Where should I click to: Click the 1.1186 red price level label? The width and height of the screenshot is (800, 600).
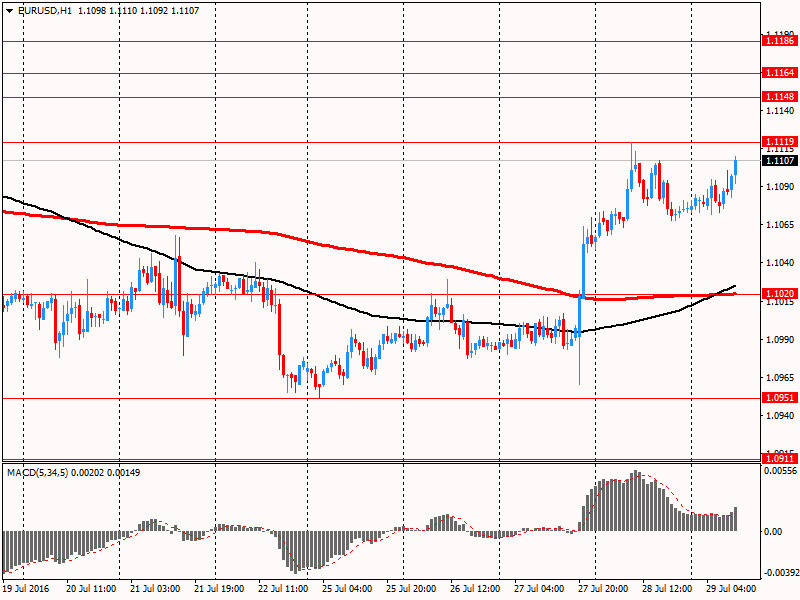coord(779,41)
